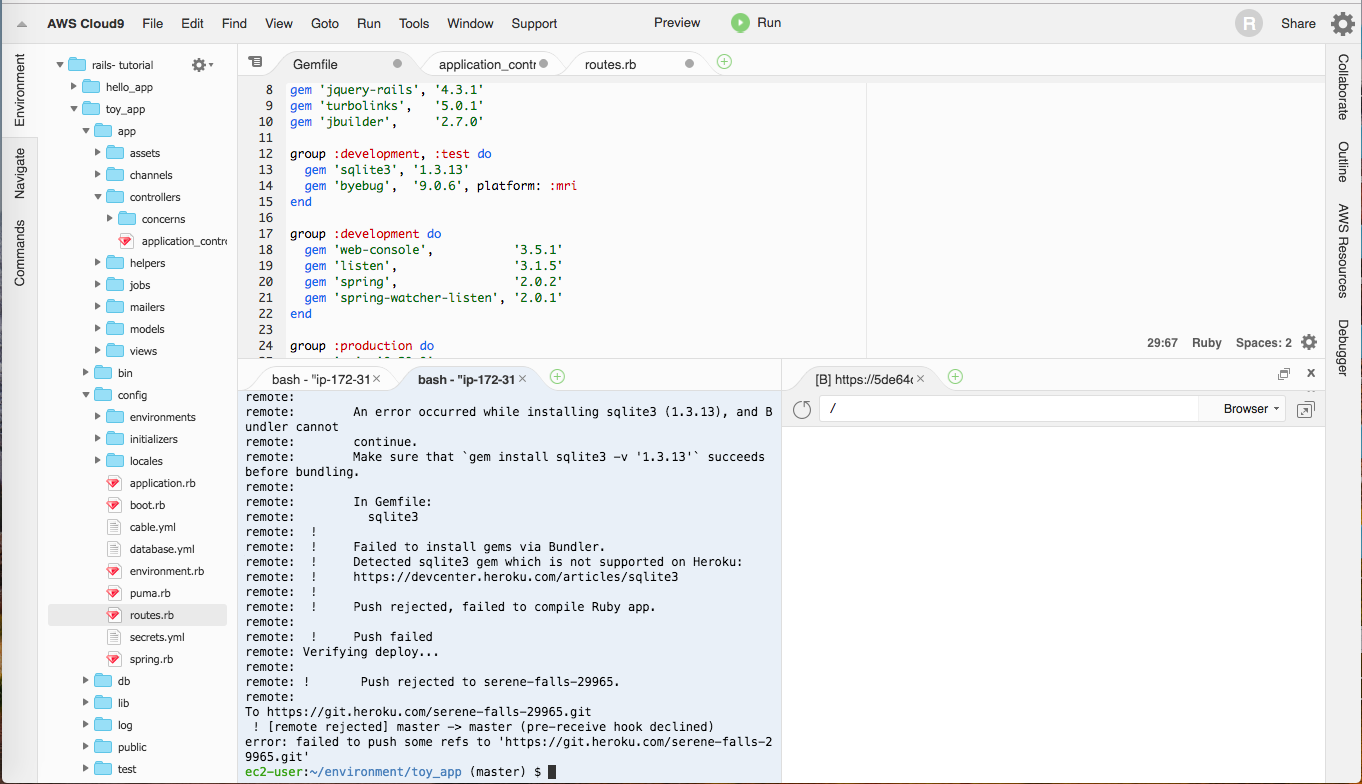Open the file list icon beside editor tabs
The height and width of the screenshot is (784, 1362).
tap(256, 61)
